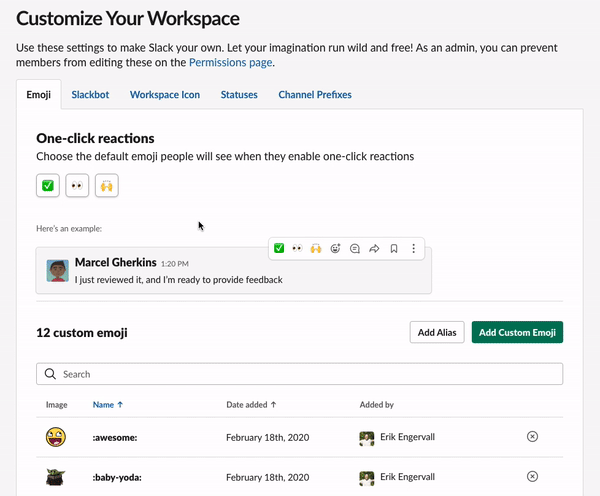Screen dimensions: 600x496
Task: Click the Add Custom Emoji button
Action: pos(517,332)
